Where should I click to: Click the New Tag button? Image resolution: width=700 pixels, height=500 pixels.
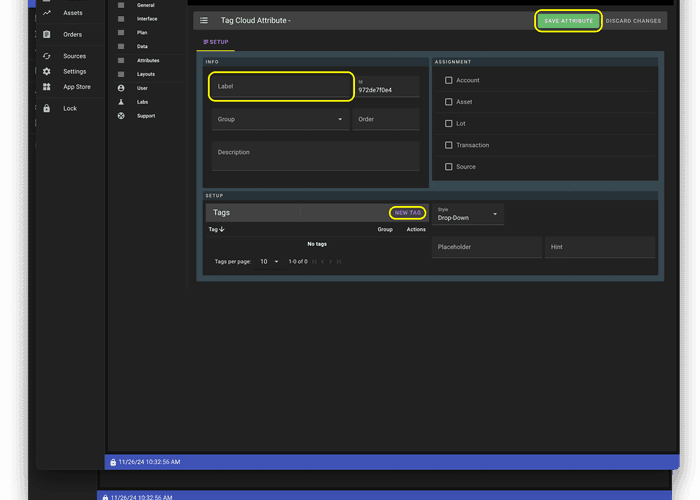tap(407, 213)
